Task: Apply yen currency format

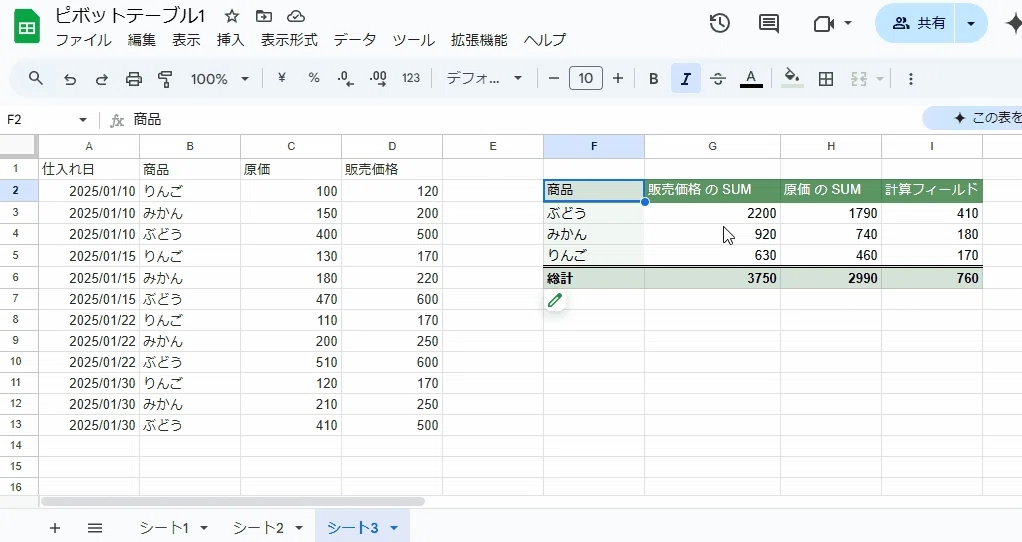Action: tap(282, 78)
